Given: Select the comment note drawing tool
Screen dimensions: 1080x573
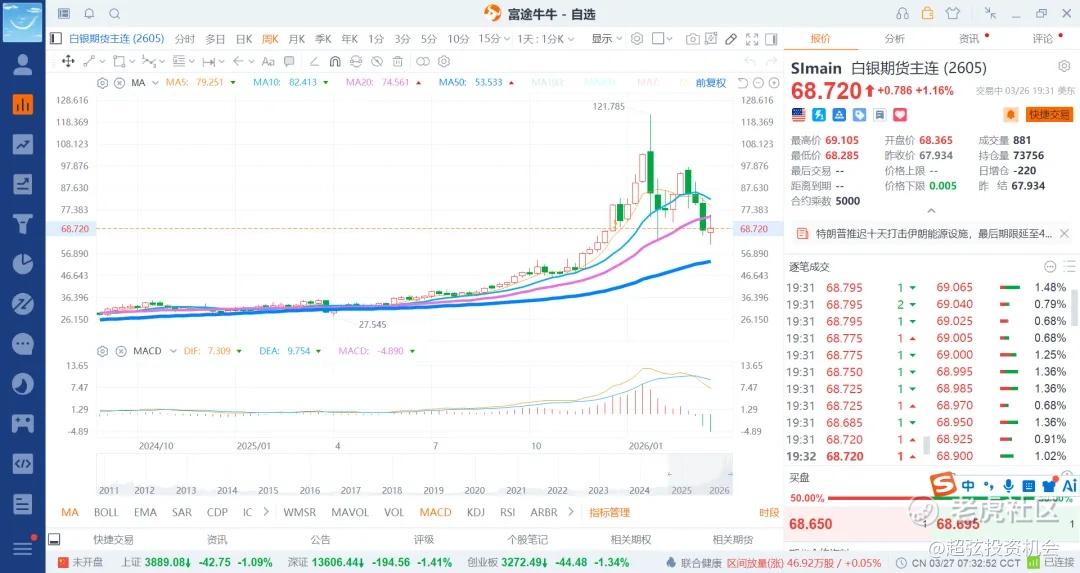Looking at the screenshot, I should (289, 61).
